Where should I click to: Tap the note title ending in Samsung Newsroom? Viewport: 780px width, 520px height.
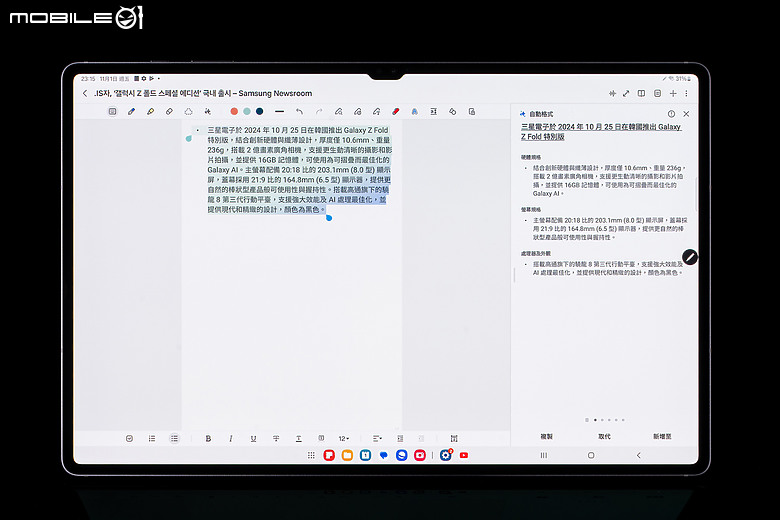203,93
